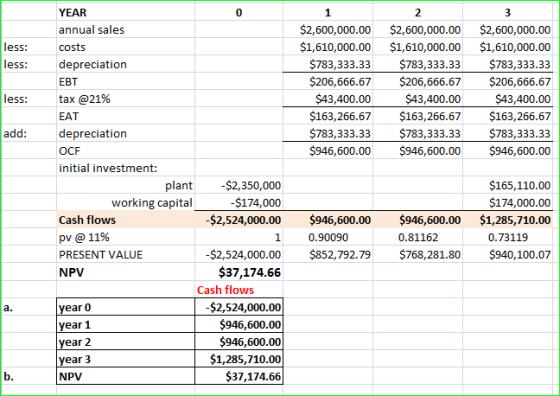This screenshot has height=396, width=560.
Task: Select the 'working capital' label
Action: [x=152, y=203]
